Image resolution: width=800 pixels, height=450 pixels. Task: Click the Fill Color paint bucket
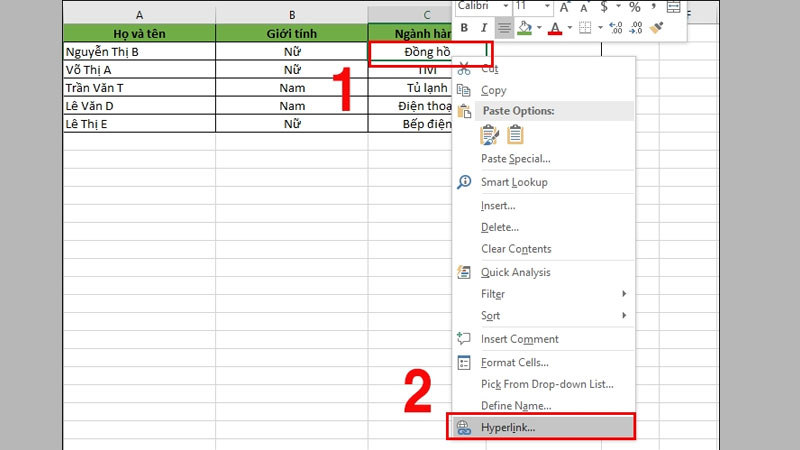tap(526, 28)
